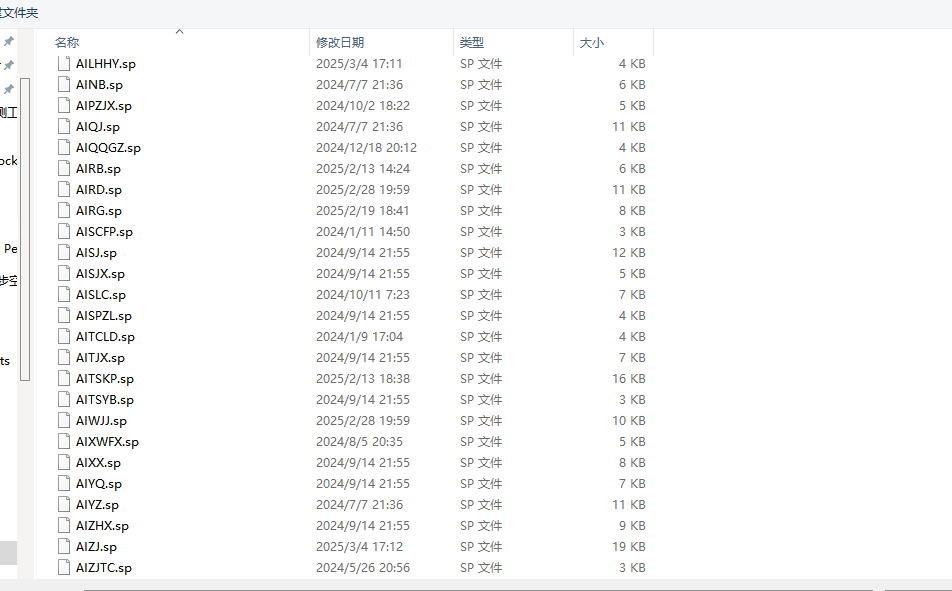Click the file icon of AILHHY.sp

(x=64, y=63)
